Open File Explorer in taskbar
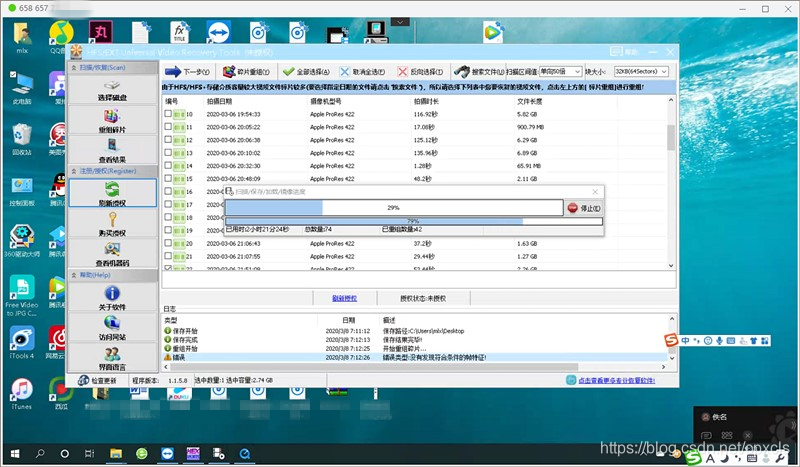The image size is (800, 467). (116, 453)
